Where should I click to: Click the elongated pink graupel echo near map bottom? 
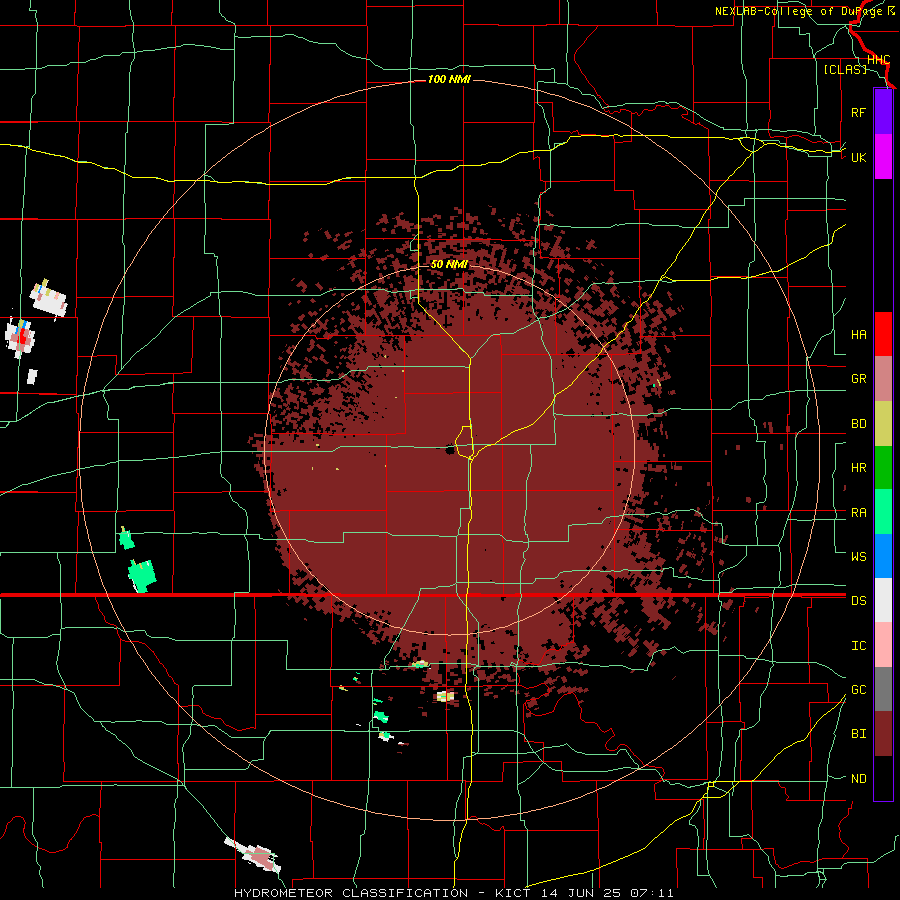[253, 855]
